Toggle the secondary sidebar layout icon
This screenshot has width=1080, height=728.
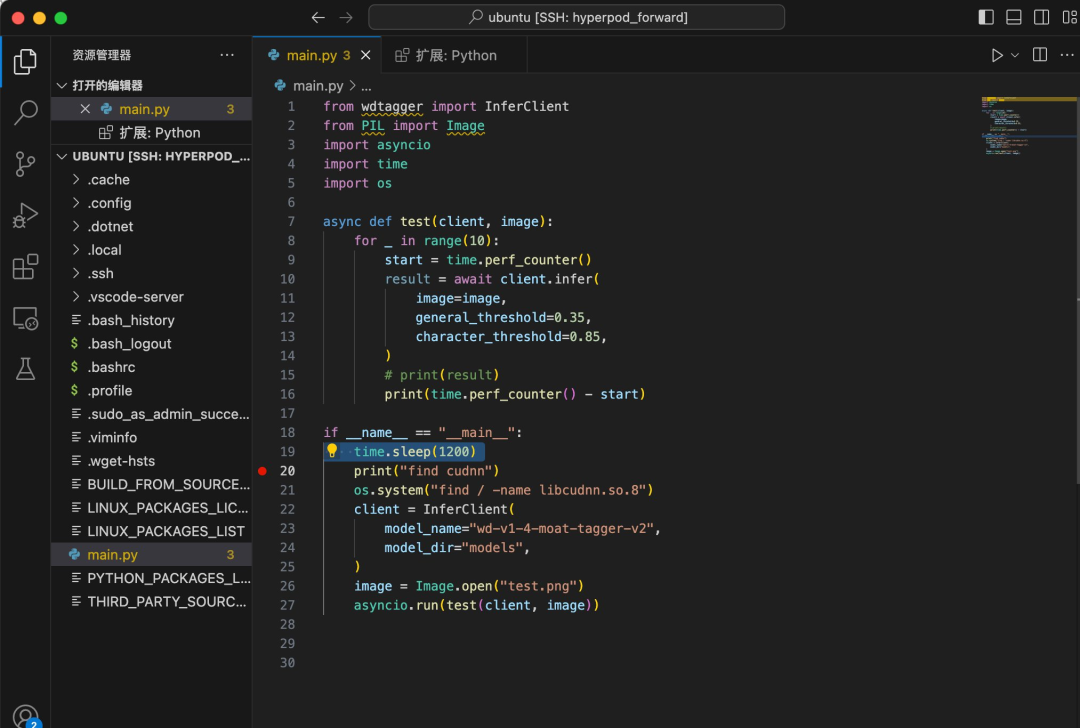coord(1041,17)
